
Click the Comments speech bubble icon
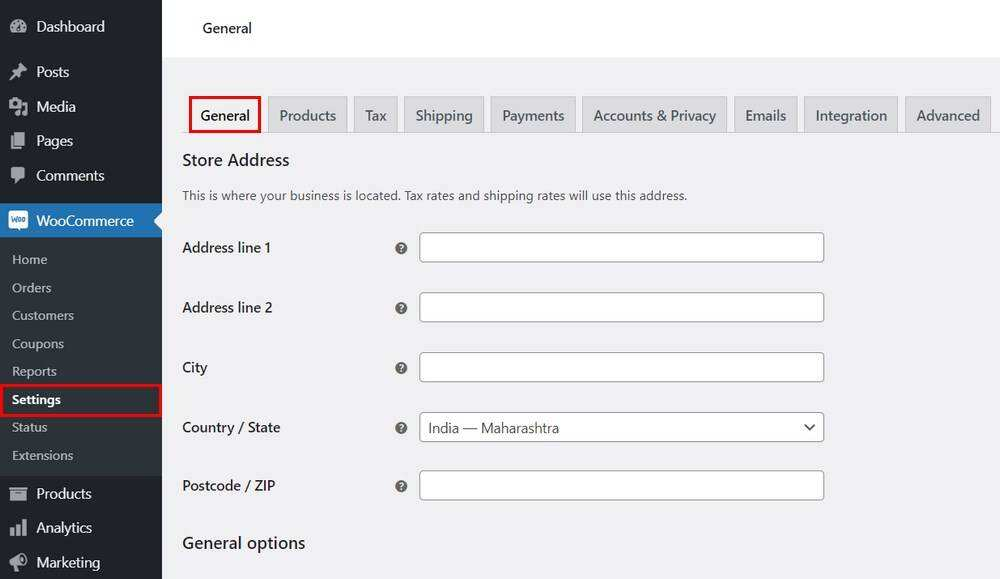click(x=18, y=175)
